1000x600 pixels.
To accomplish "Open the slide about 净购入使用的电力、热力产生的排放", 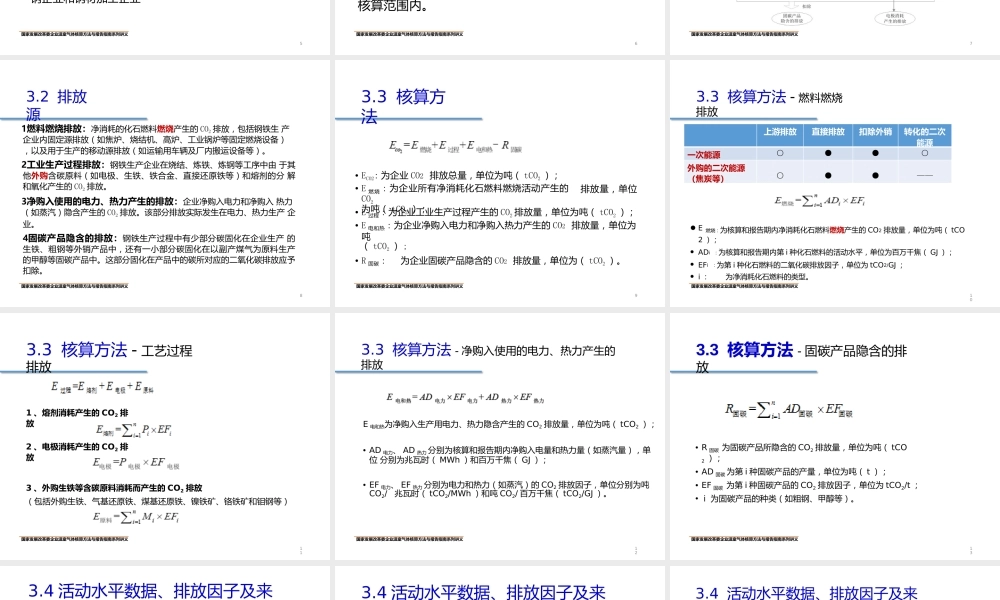I will (x=499, y=436).
